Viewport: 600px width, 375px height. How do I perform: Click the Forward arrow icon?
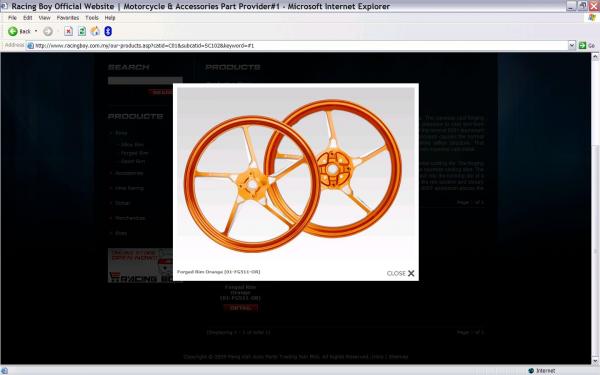tap(48, 31)
